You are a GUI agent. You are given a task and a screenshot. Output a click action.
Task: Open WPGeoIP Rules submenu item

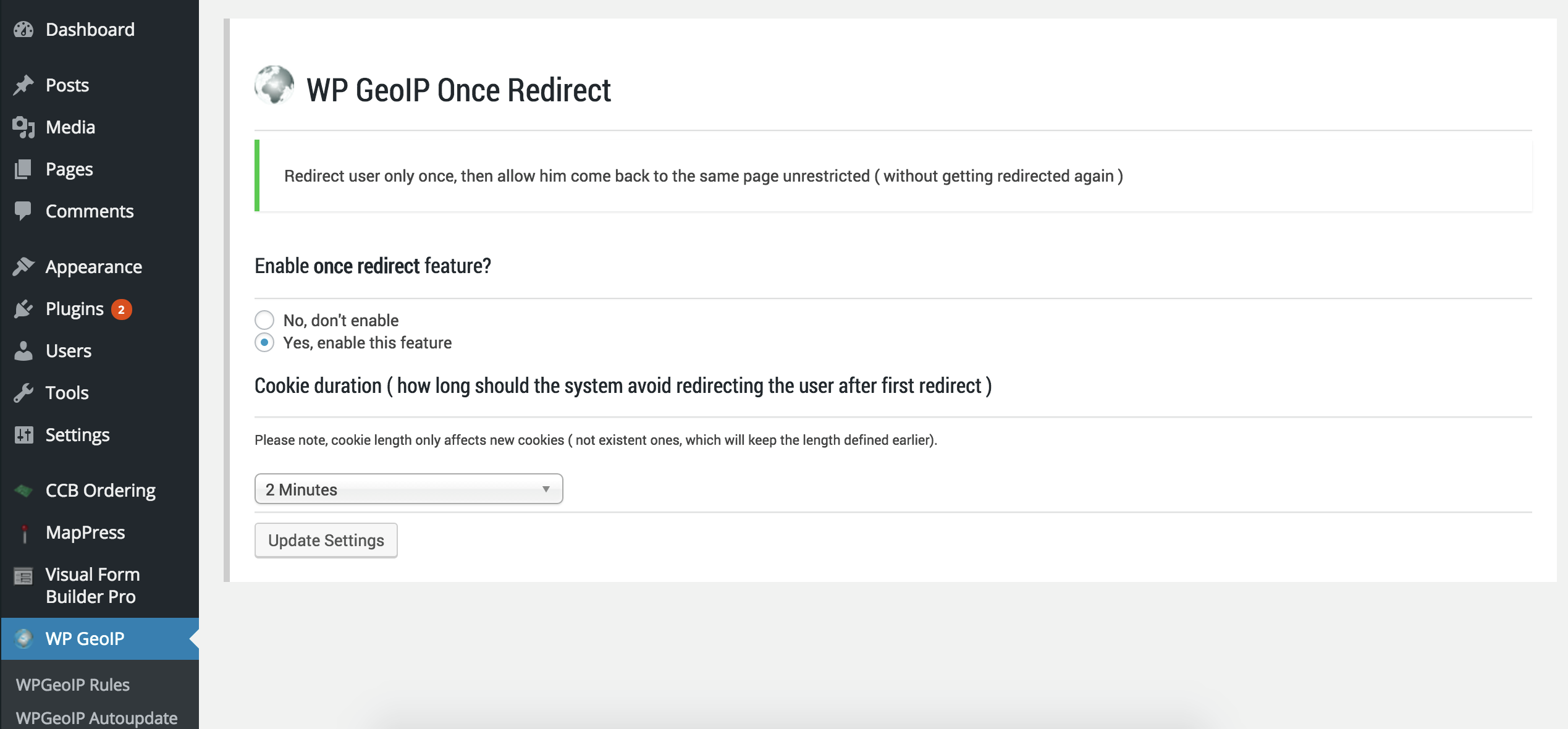click(73, 685)
